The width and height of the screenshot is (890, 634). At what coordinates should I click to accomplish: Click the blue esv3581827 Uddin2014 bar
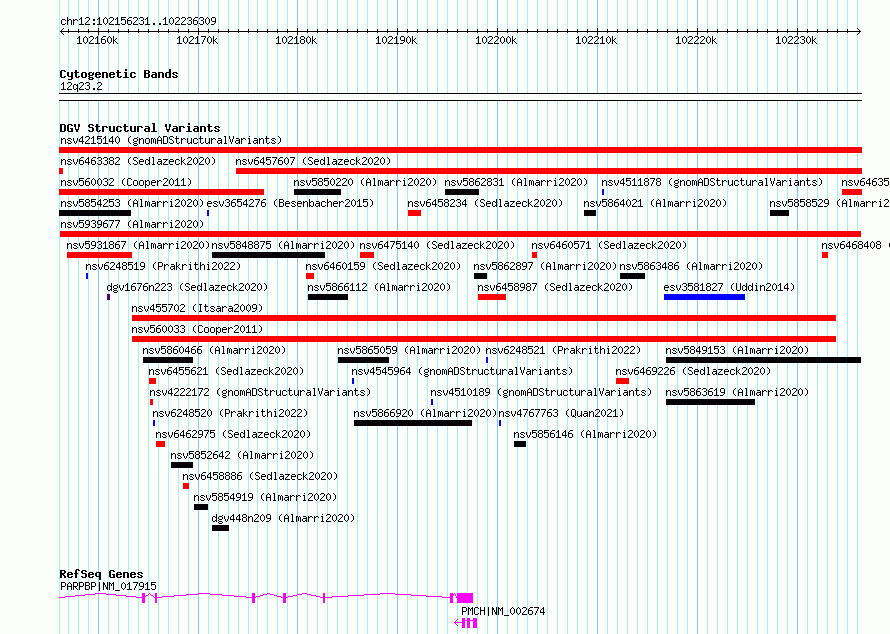(704, 297)
